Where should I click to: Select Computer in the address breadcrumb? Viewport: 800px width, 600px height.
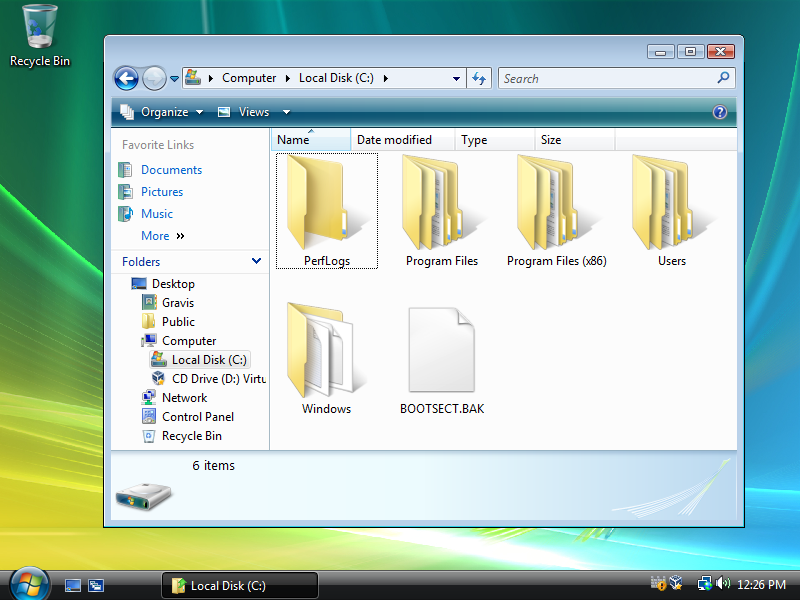point(249,78)
